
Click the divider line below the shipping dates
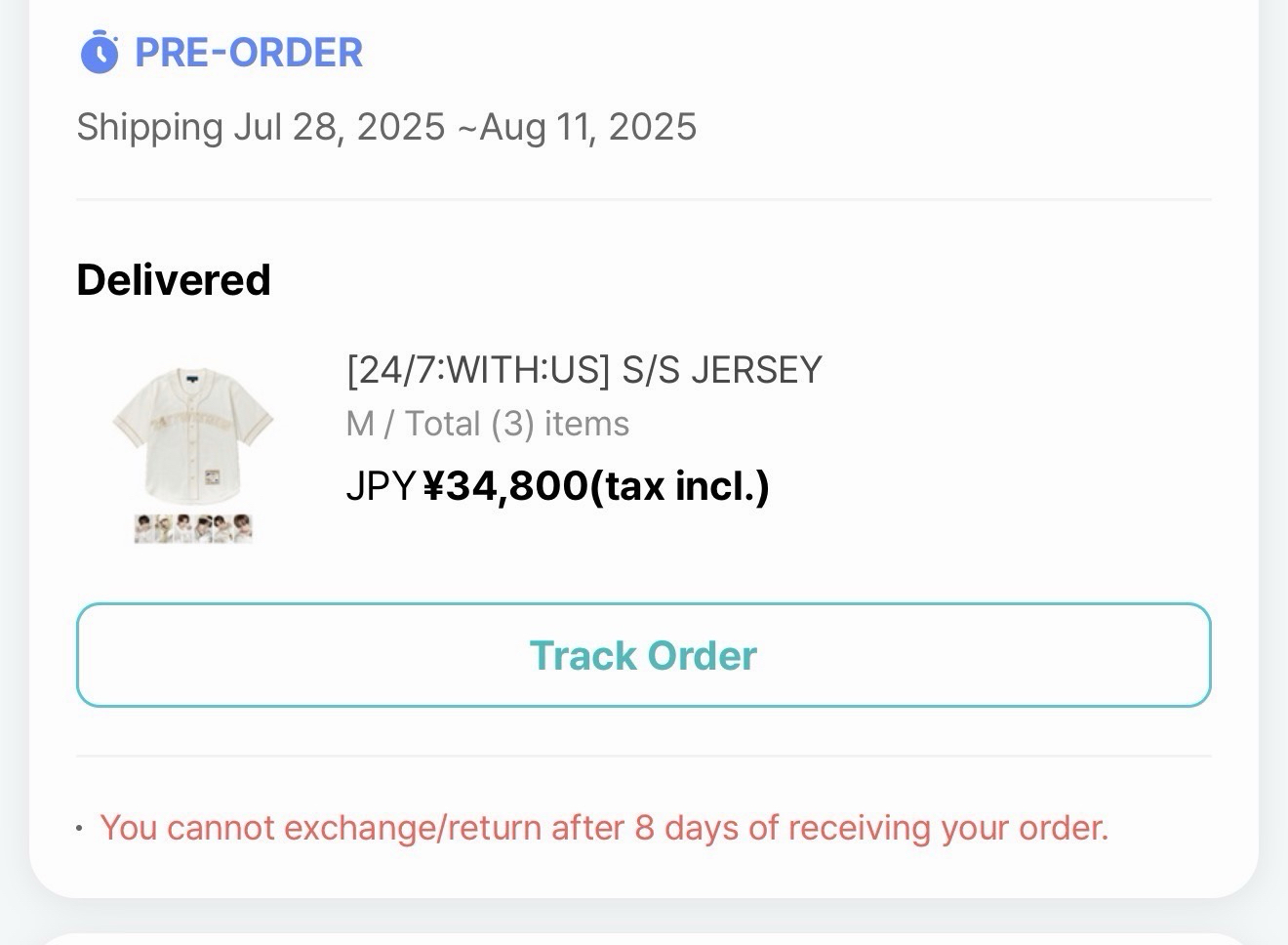(x=644, y=200)
